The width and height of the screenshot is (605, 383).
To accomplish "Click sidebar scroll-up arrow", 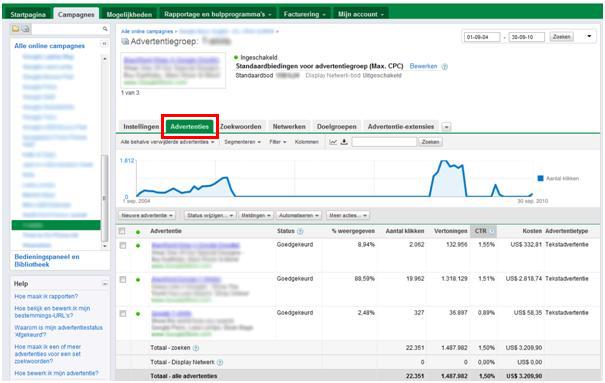I will 105,59.
